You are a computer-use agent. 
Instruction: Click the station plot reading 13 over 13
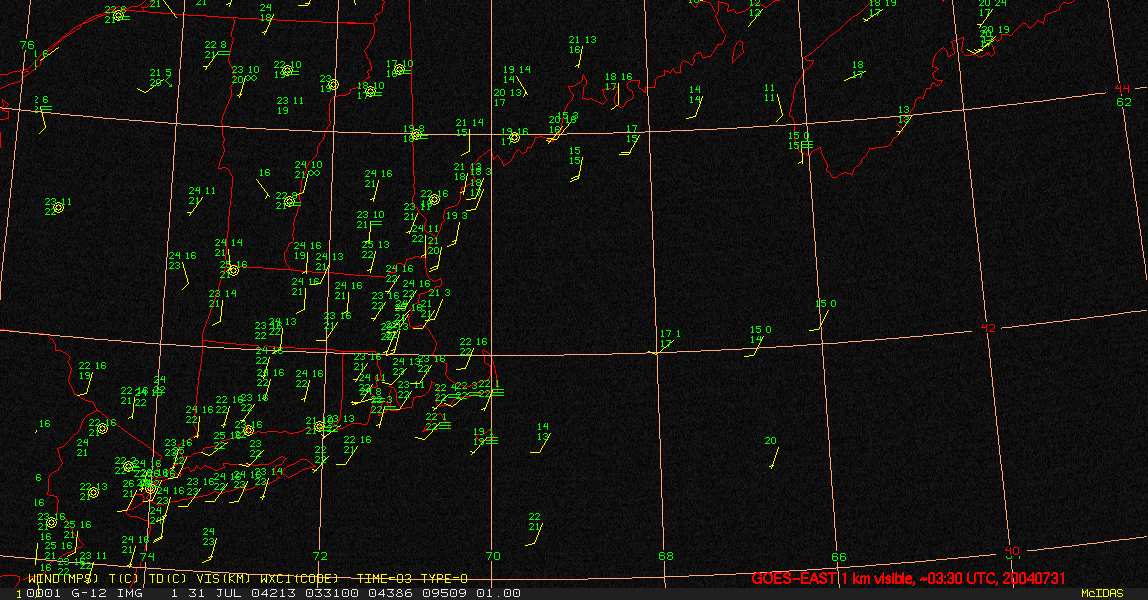coord(904,117)
